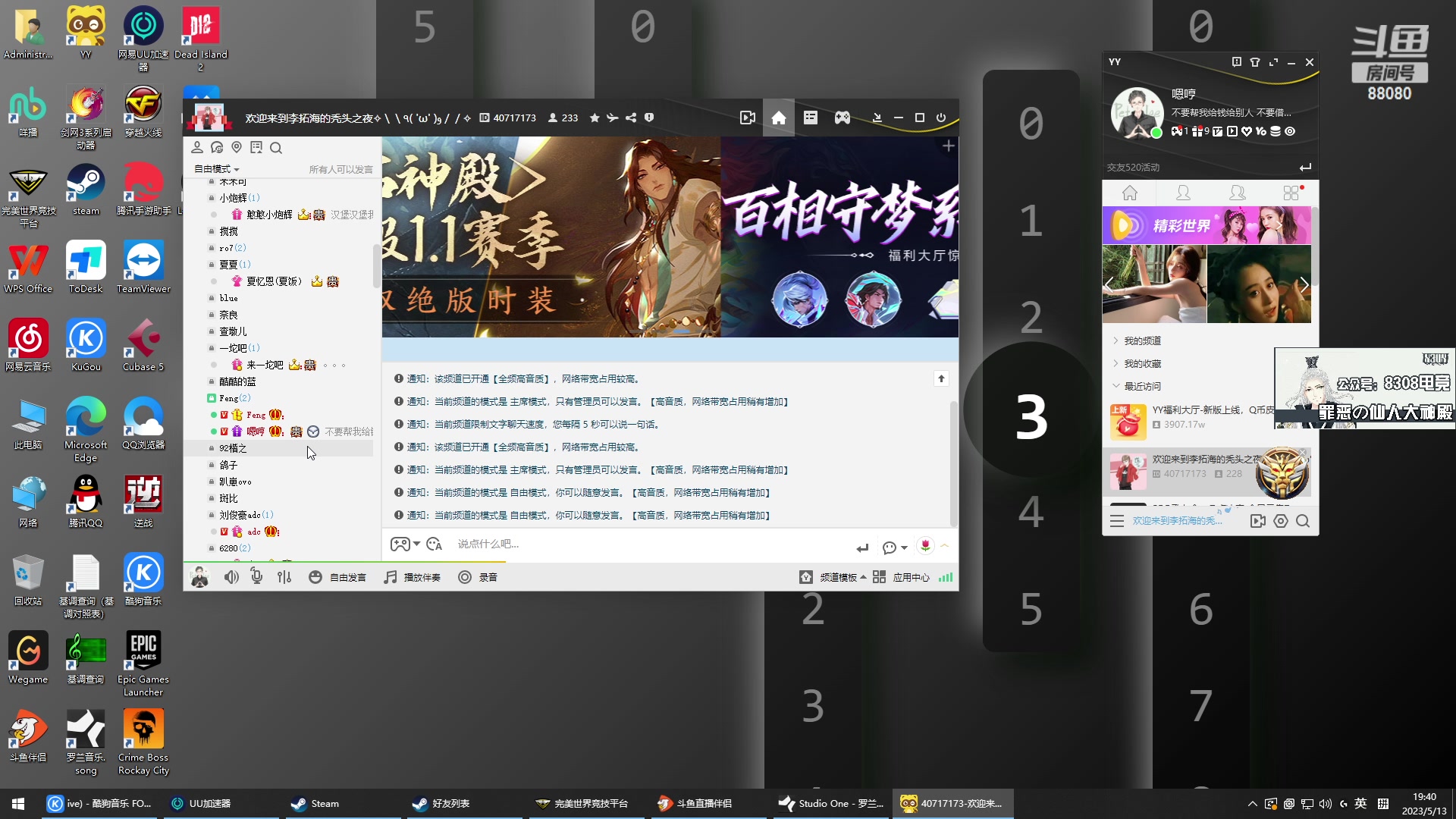Start recording via the 录音 icon
1456x819 pixels.
464,576
